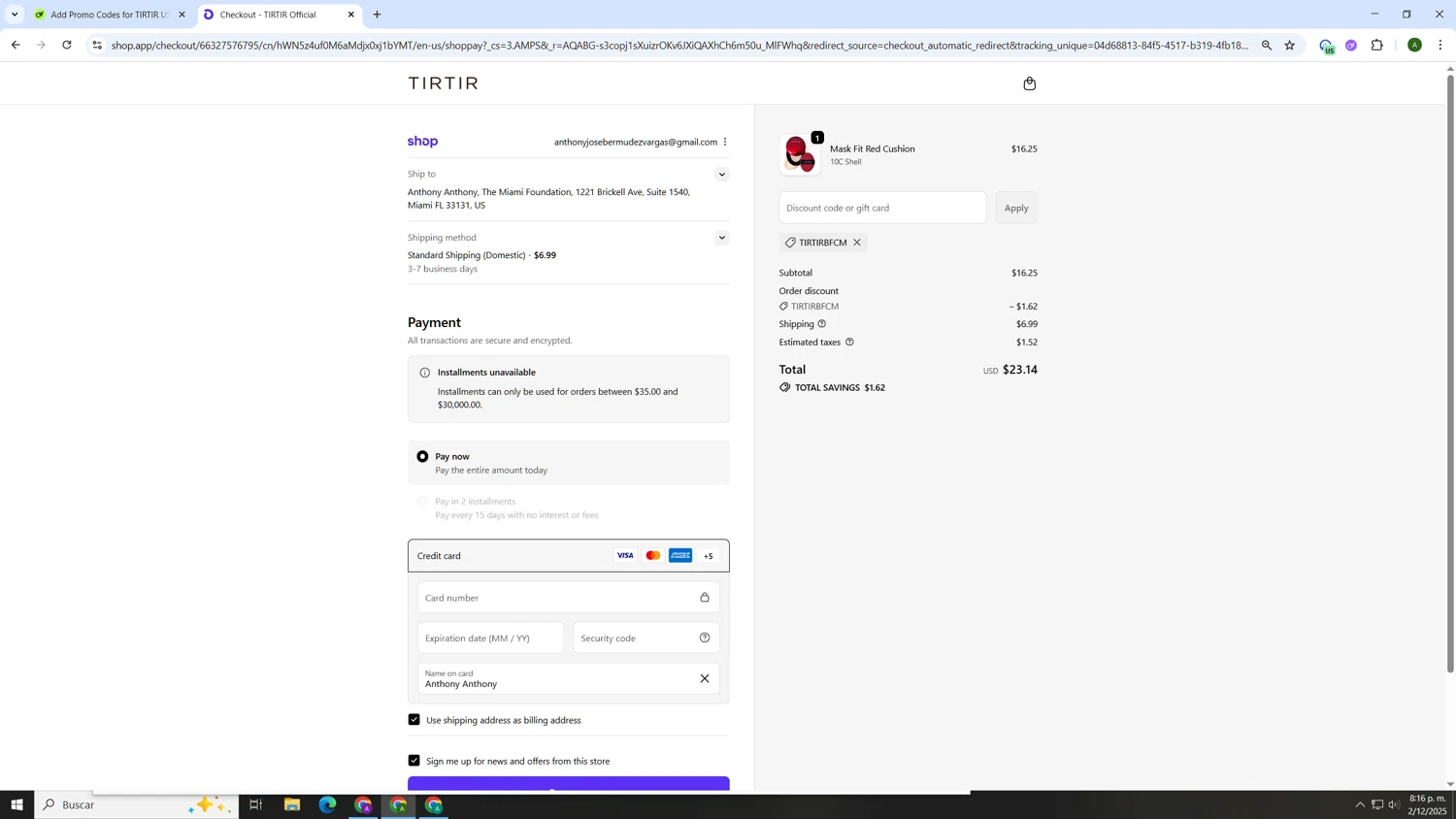Open the Extensions puzzle icon
1456x819 pixels.
(x=1377, y=45)
